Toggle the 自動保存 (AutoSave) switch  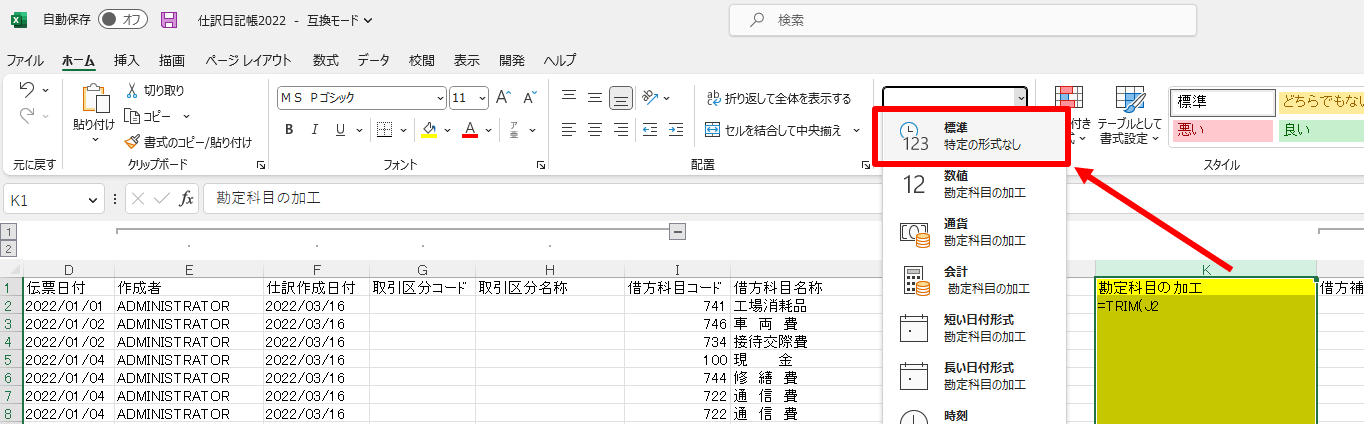(123, 20)
